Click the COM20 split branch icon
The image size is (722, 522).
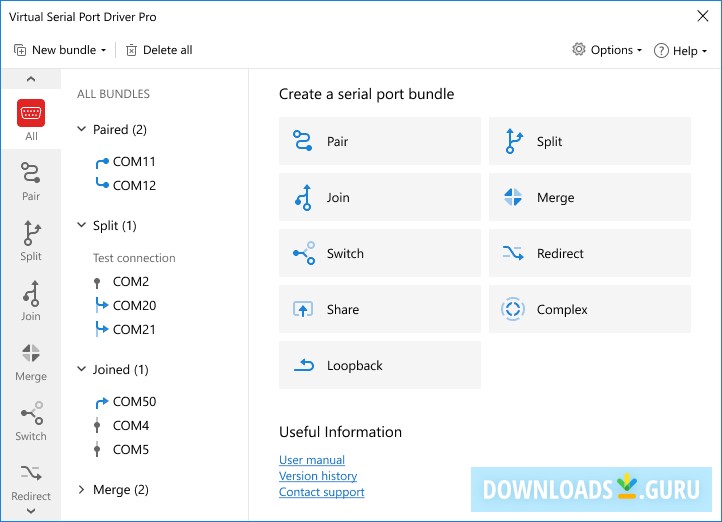point(101,305)
